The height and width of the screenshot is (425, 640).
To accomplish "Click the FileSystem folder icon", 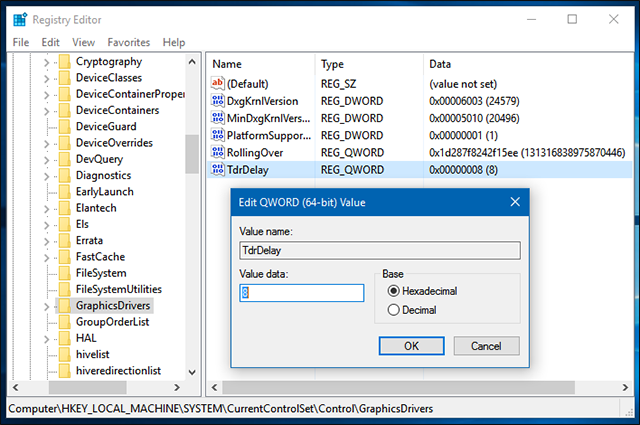I will pyautogui.click(x=65, y=273).
